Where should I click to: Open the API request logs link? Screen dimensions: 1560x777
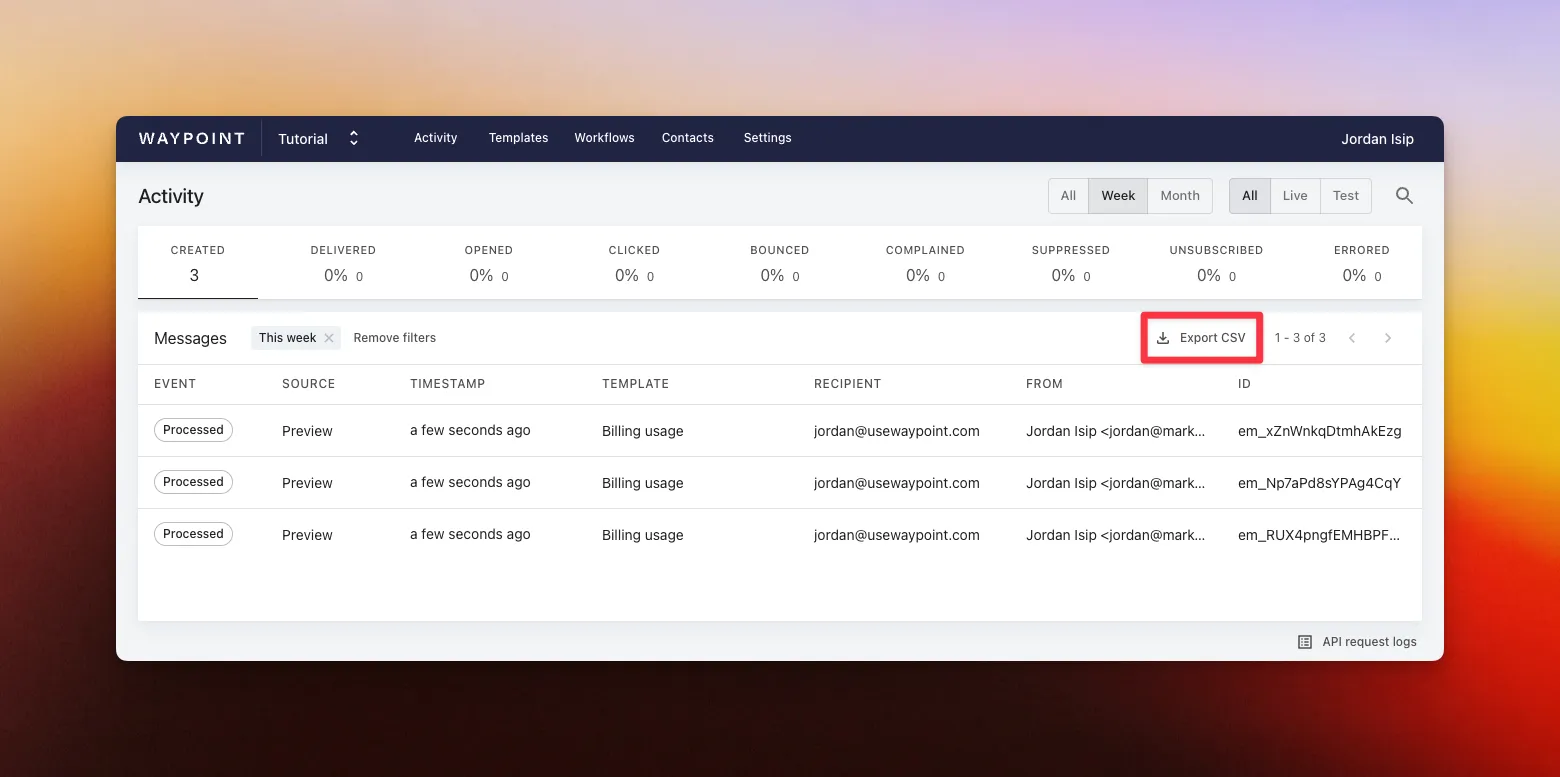(x=1369, y=642)
